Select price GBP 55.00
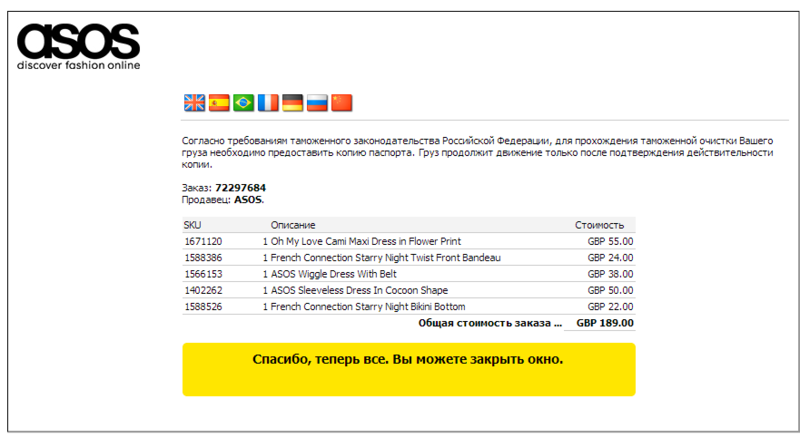The height and width of the screenshot is (438, 800). 610,241
